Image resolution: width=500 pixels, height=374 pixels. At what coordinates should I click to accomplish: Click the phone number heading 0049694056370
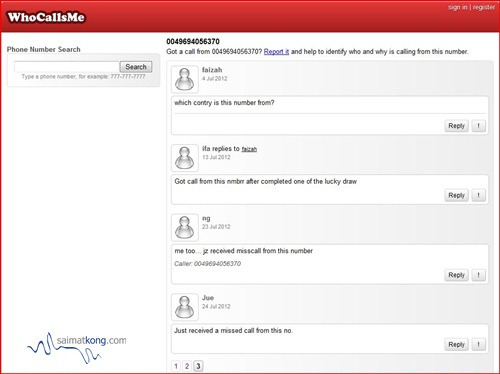193,42
